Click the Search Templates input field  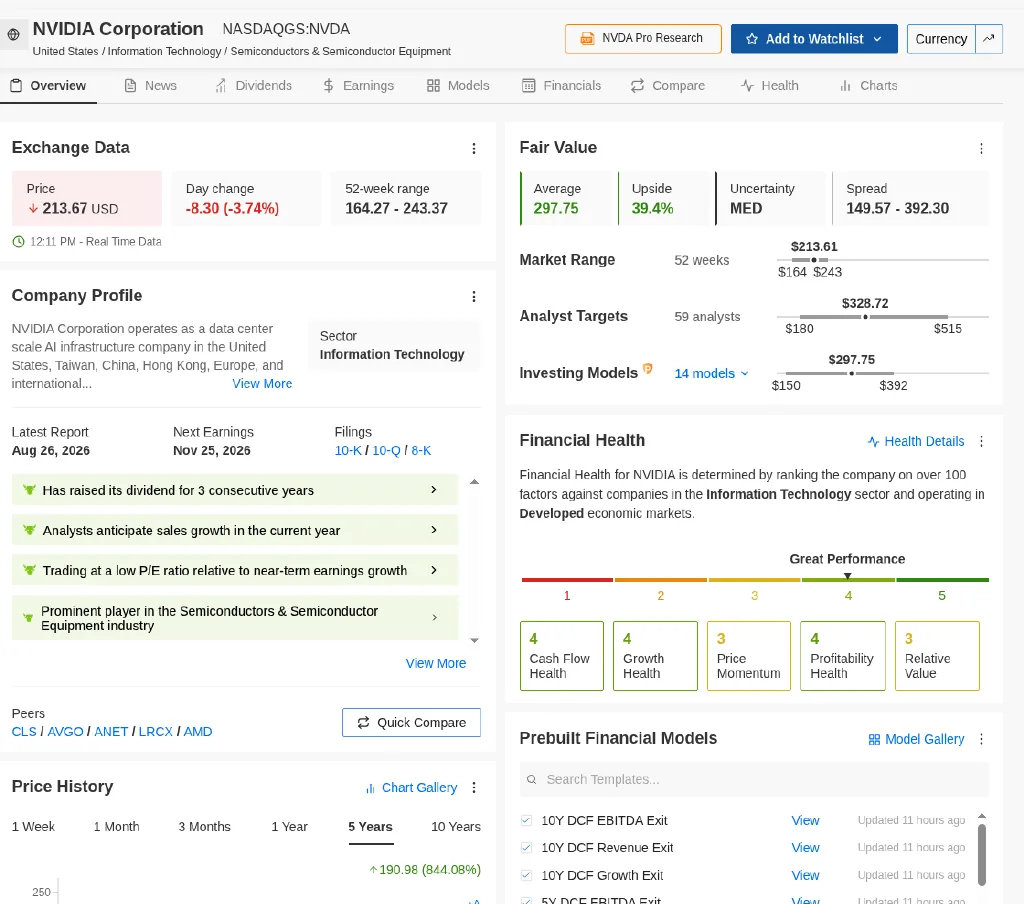pyautogui.click(x=754, y=779)
